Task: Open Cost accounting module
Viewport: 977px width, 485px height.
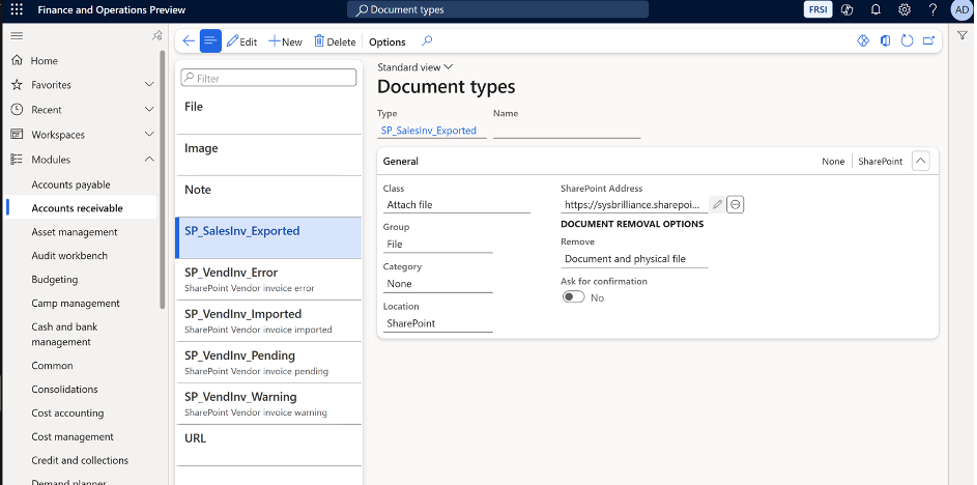Action: [68, 413]
